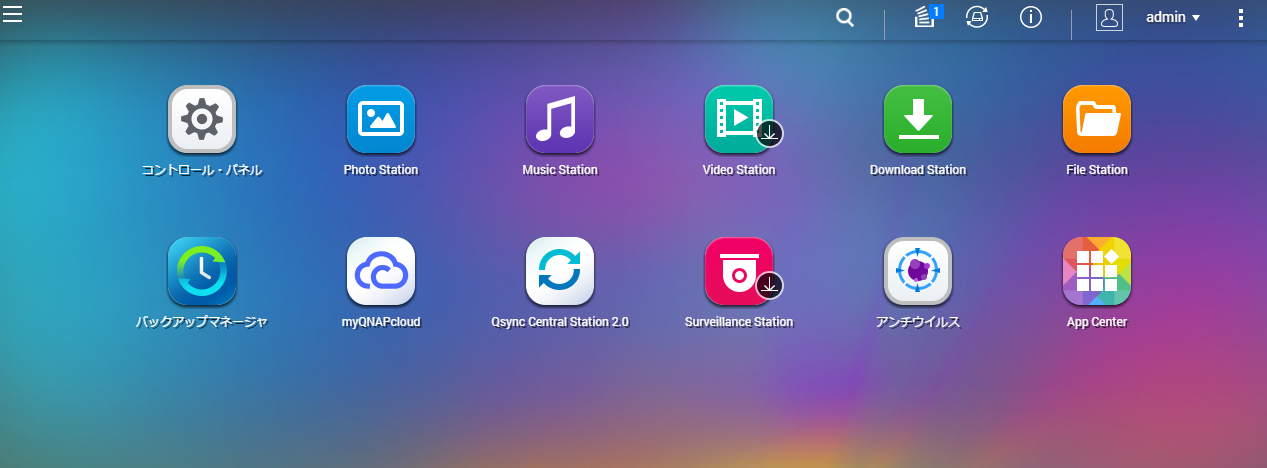Click the Surveillance Station label
The width and height of the screenshot is (1267, 468).
pyautogui.click(x=739, y=322)
